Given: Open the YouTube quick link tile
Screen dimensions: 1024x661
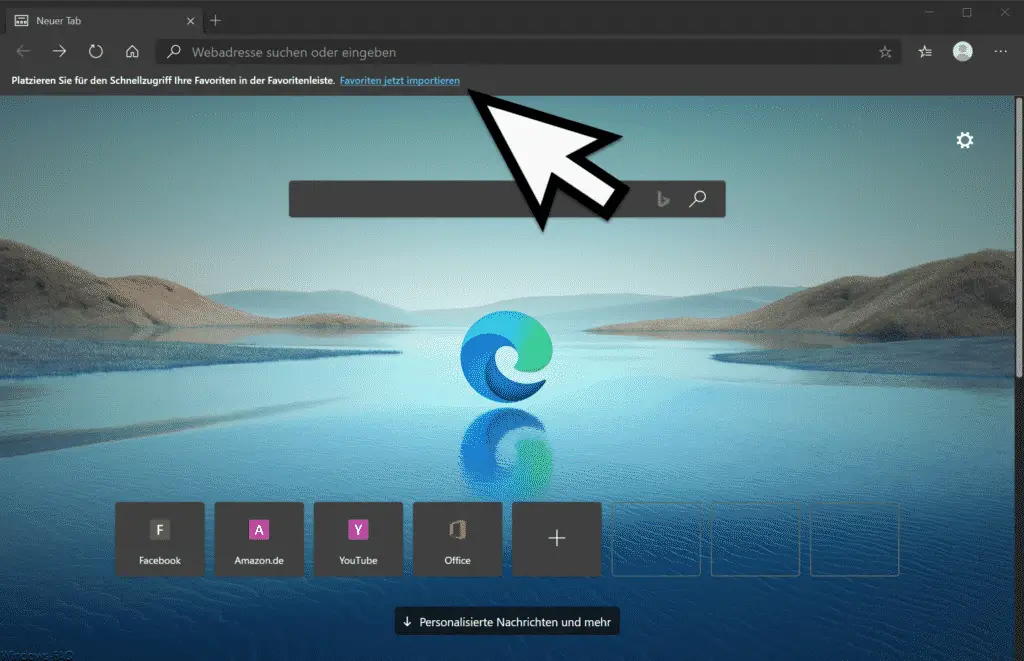Looking at the screenshot, I should (x=359, y=539).
